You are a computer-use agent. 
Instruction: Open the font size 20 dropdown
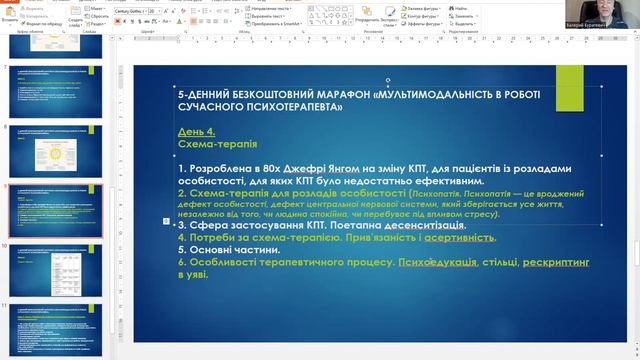coord(159,11)
